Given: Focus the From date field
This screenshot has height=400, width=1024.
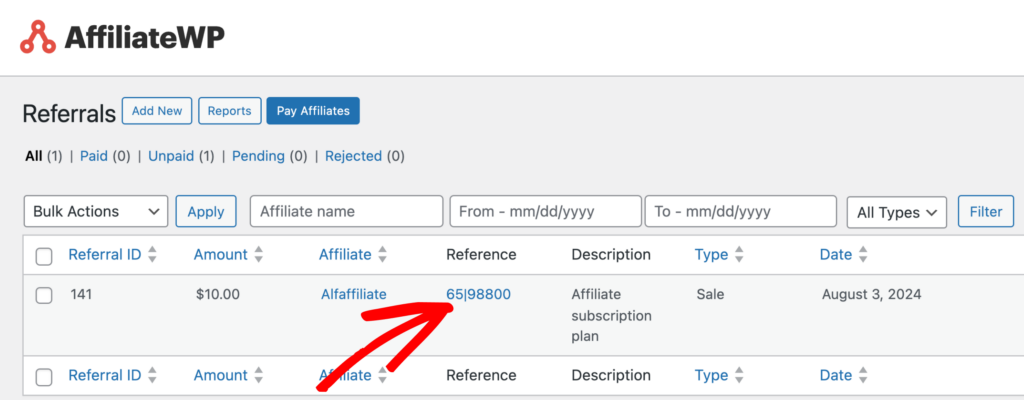Looking at the screenshot, I should click(545, 212).
